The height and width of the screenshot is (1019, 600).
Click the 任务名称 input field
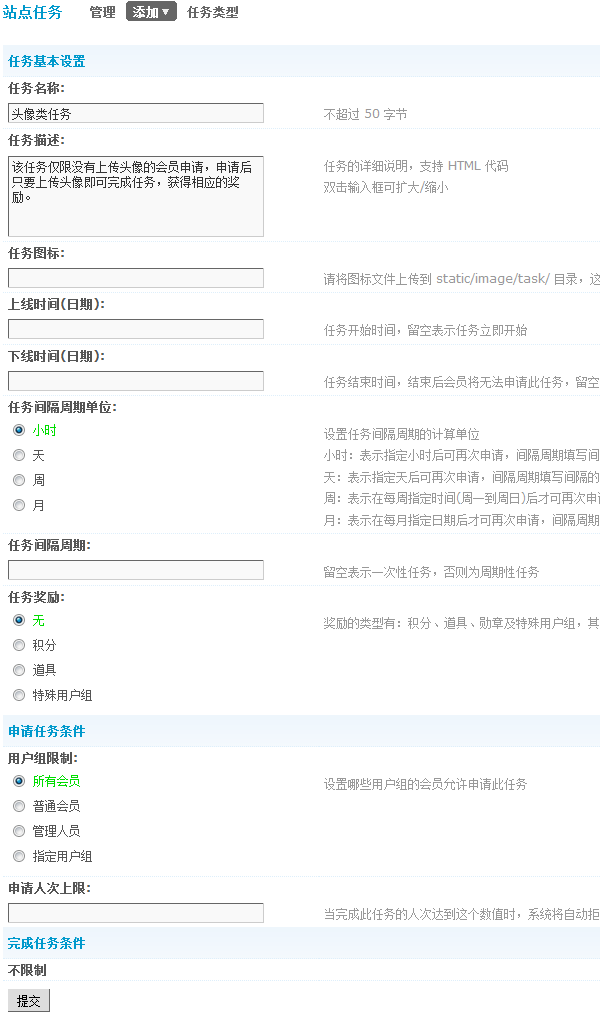tap(136, 114)
